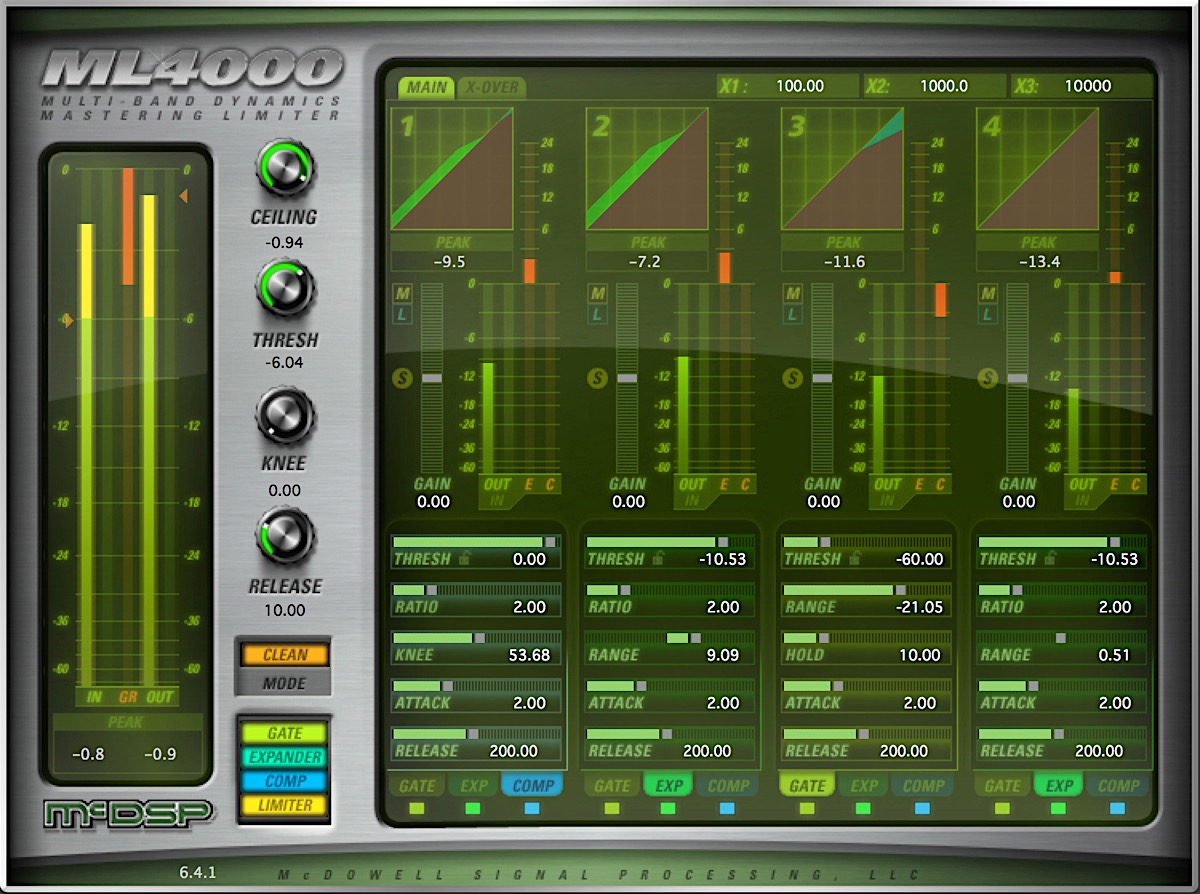Switch to the X-OVER tab
Image resolution: width=1200 pixels, height=894 pixels.
[491, 87]
